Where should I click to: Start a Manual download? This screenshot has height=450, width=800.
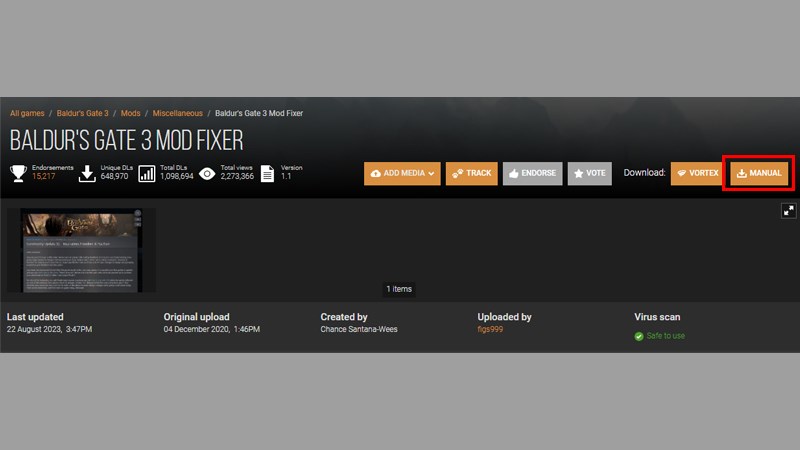tap(759, 173)
